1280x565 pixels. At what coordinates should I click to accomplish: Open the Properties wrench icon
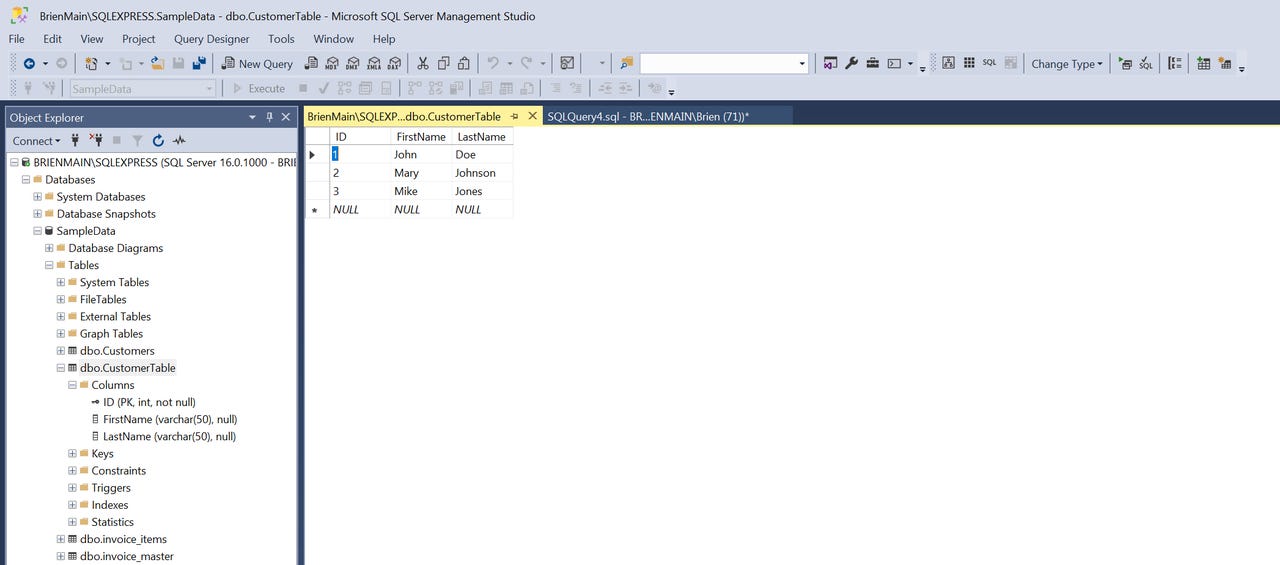852,63
